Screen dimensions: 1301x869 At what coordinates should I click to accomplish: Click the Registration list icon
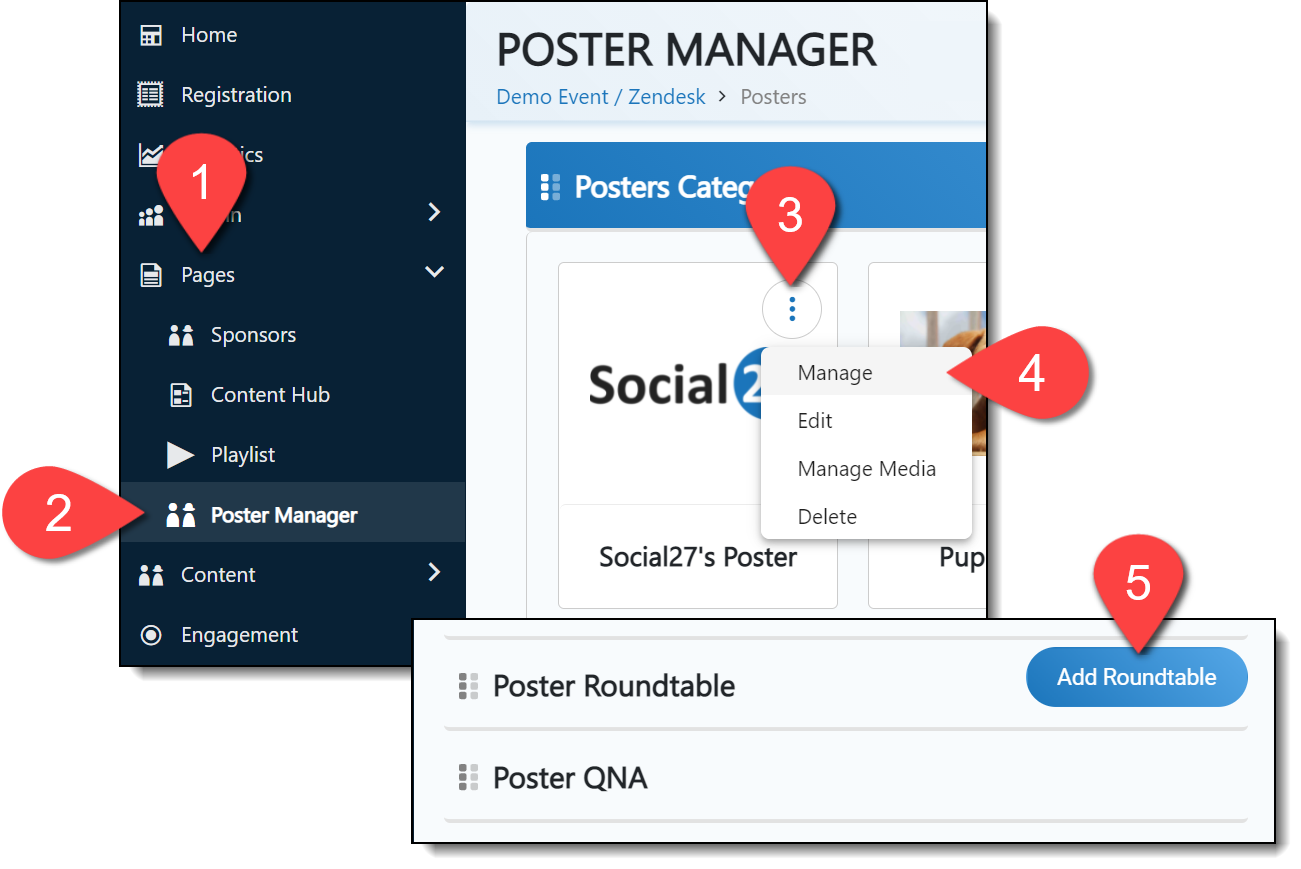[151, 95]
